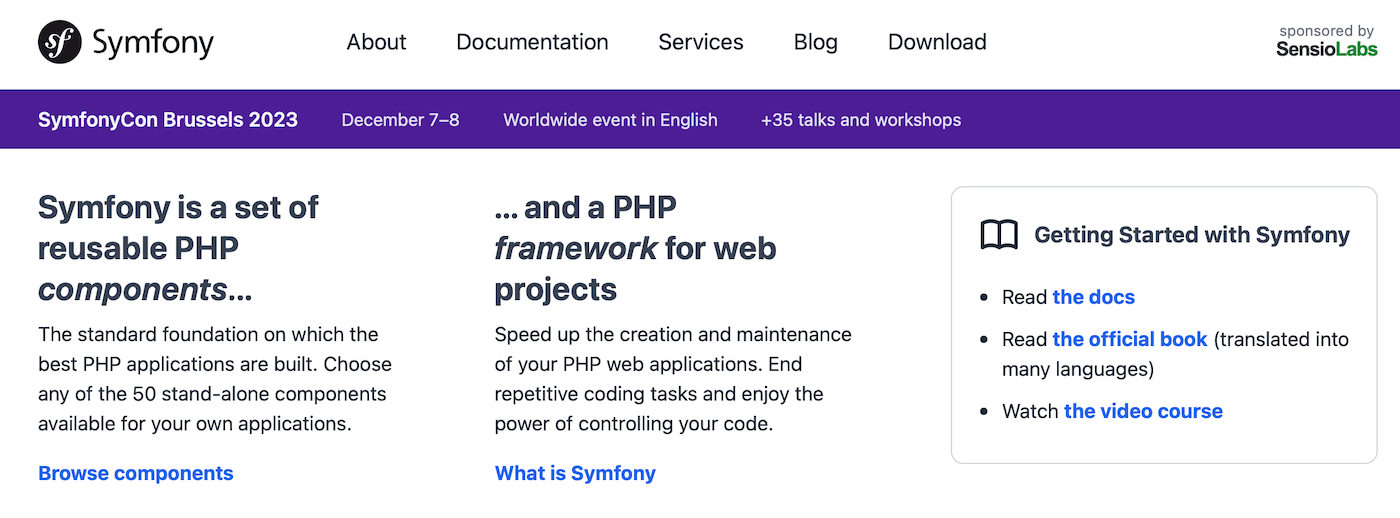Click paragraph starting 'The standard foundation'
The height and width of the screenshot is (518, 1400).
click(x=215, y=379)
